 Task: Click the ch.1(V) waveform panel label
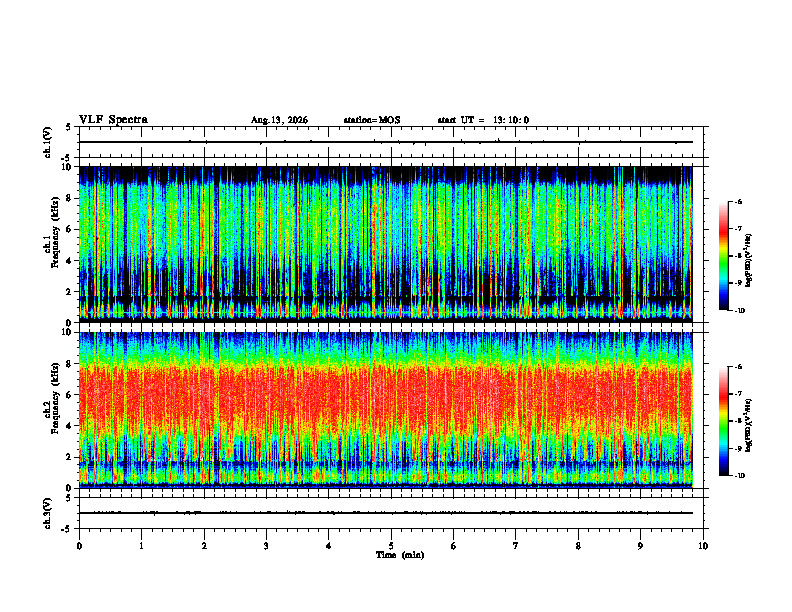pyautogui.click(x=48, y=142)
